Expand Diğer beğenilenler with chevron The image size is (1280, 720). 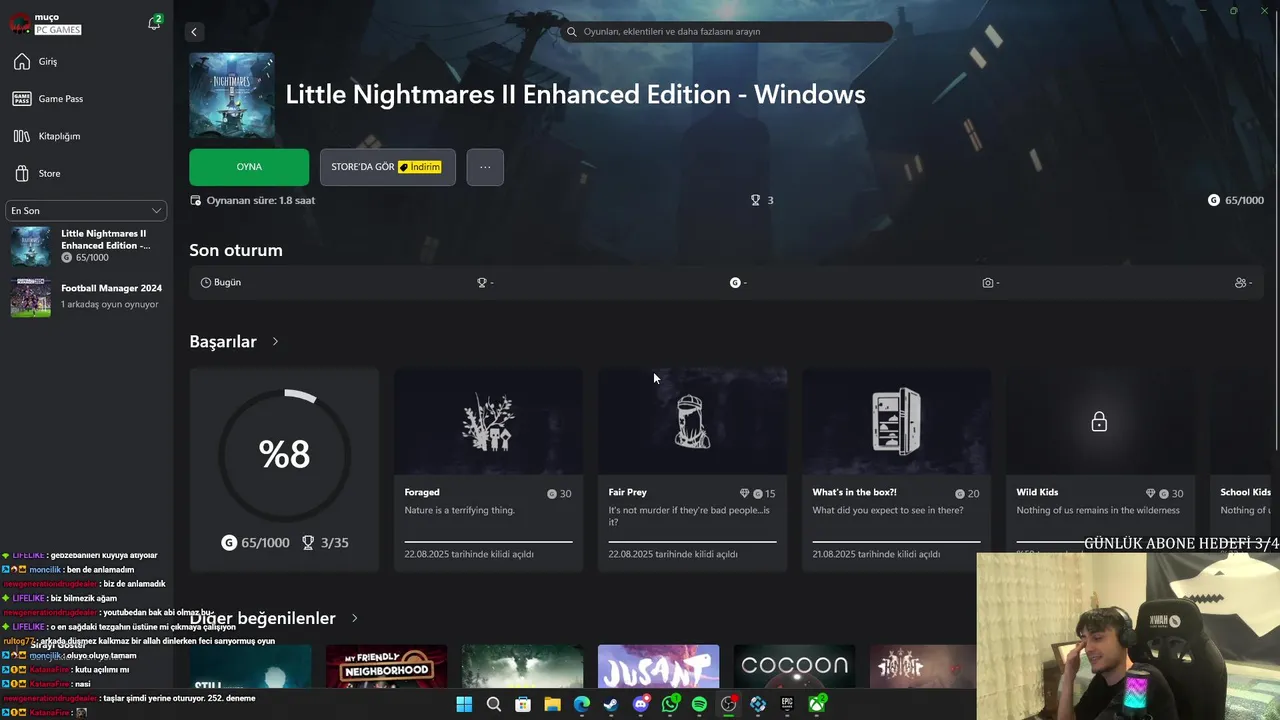tap(354, 619)
